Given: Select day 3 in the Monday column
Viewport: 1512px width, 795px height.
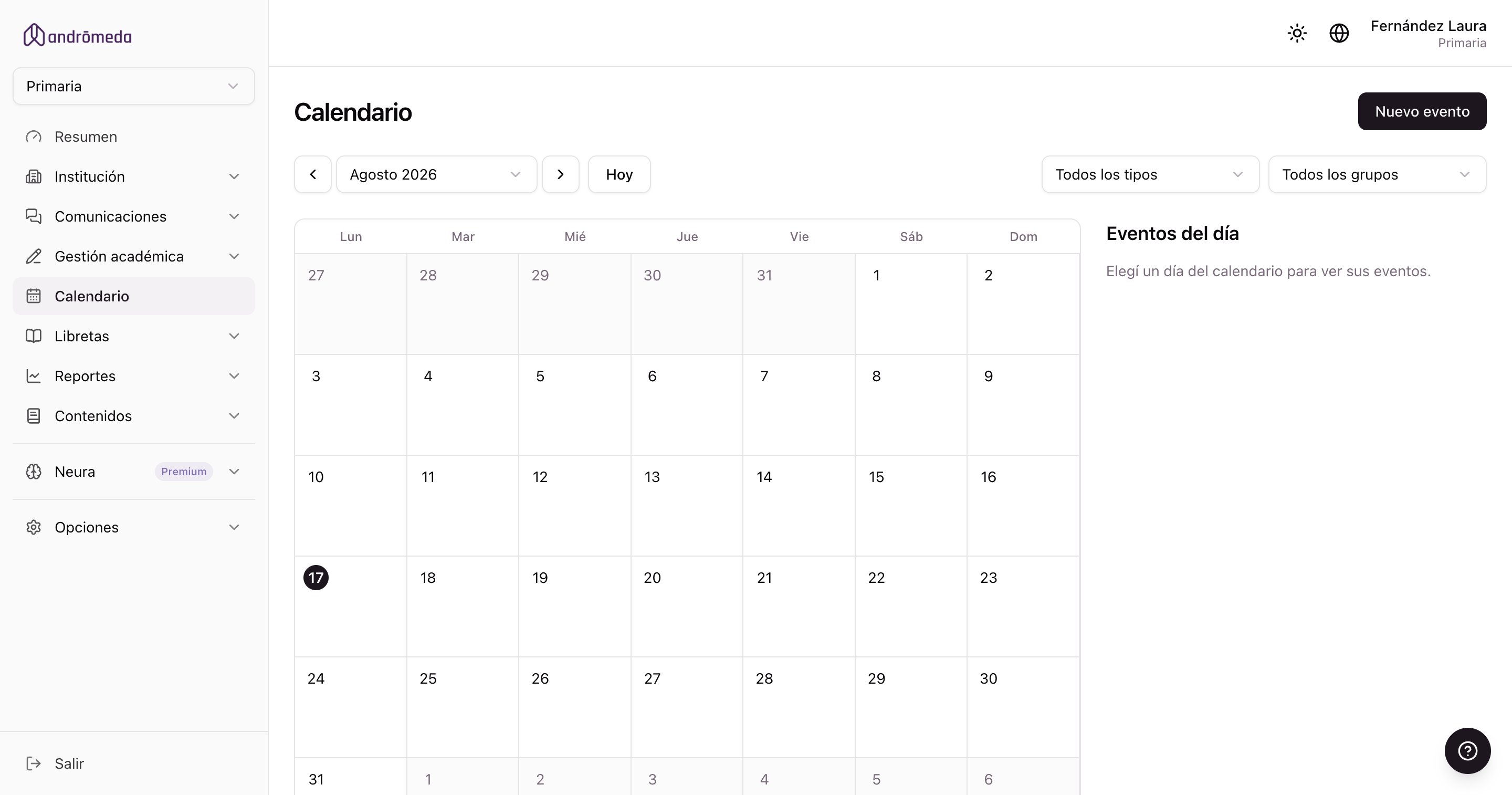Looking at the screenshot, I should [x=350, y=405].
